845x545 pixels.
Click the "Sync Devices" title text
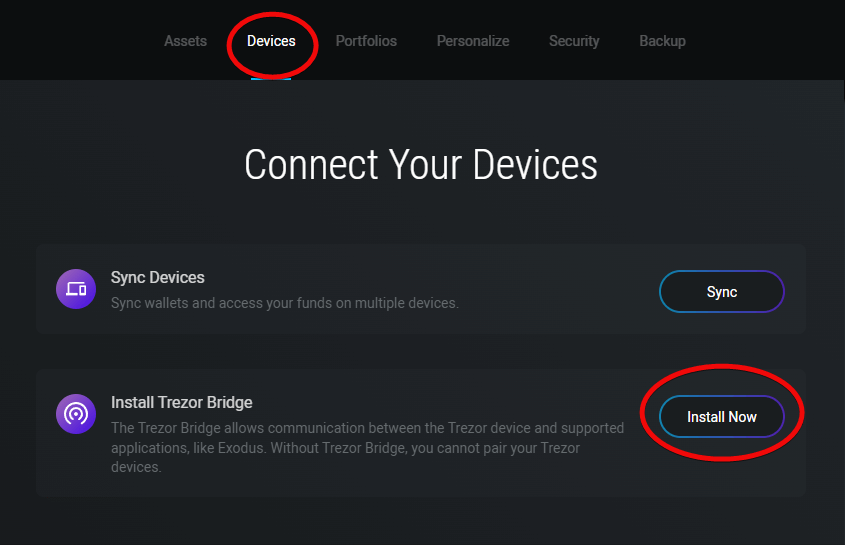point(158,277)
